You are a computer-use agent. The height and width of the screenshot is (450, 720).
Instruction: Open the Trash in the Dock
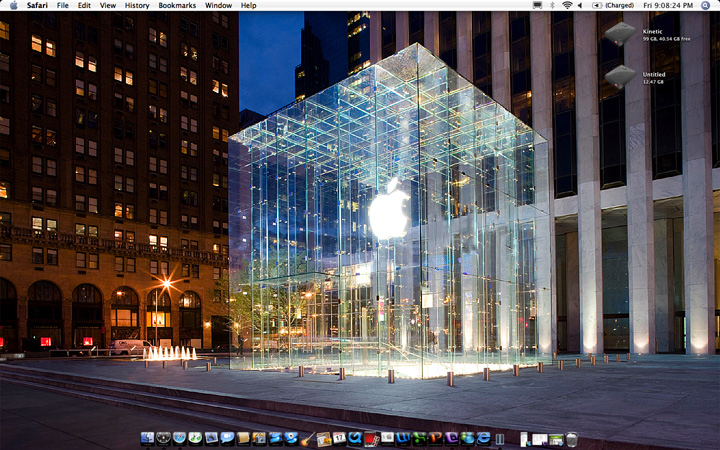pyautogui.click(x=572, y=439)
